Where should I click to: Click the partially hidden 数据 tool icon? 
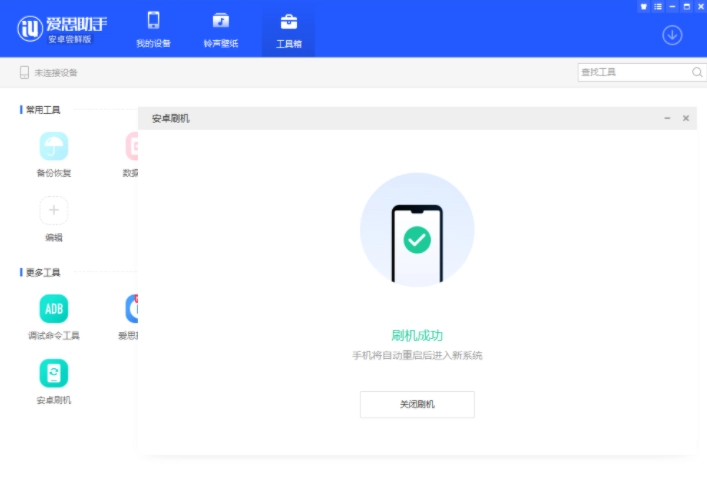tap(131, 147)
